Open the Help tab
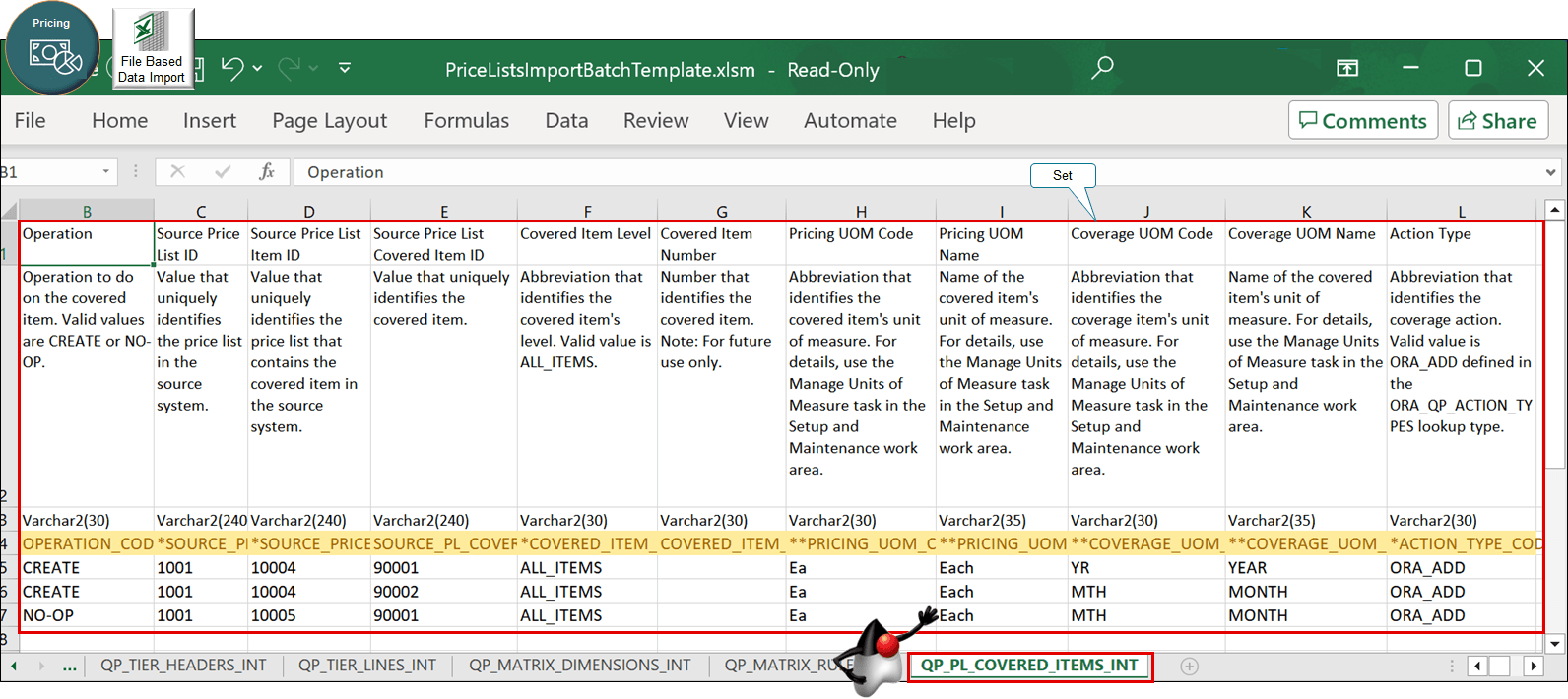Screen dimensions: 1568x699 [953, 120]
